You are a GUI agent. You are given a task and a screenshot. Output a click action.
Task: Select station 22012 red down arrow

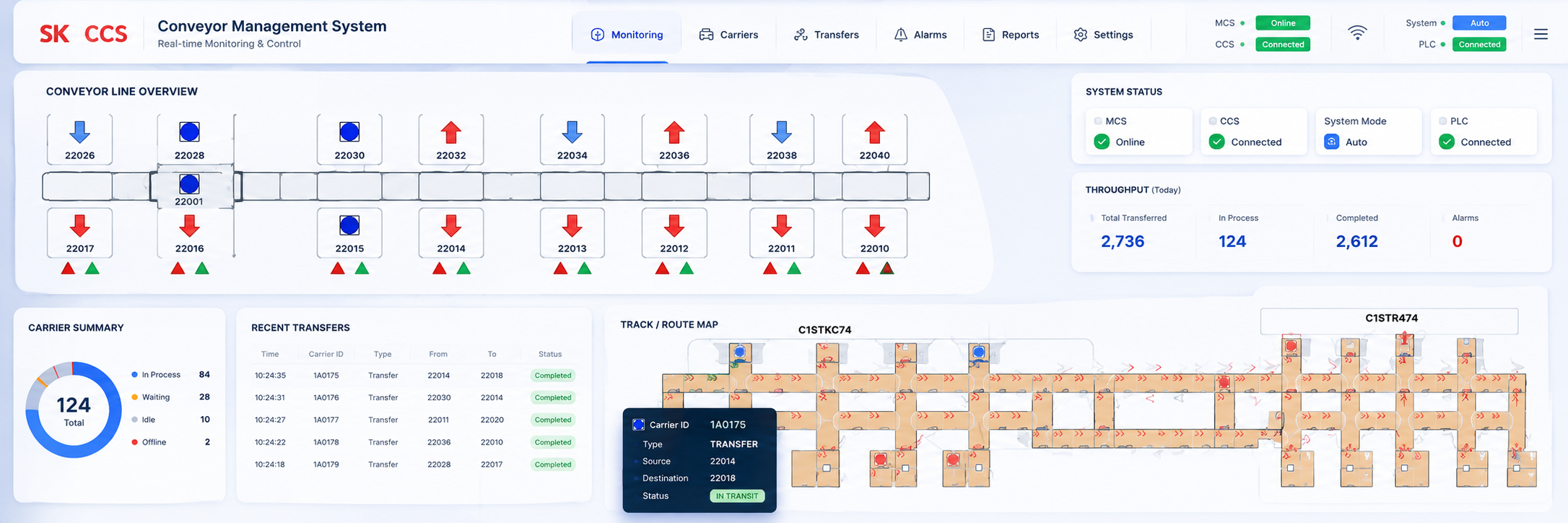point(674,226)
